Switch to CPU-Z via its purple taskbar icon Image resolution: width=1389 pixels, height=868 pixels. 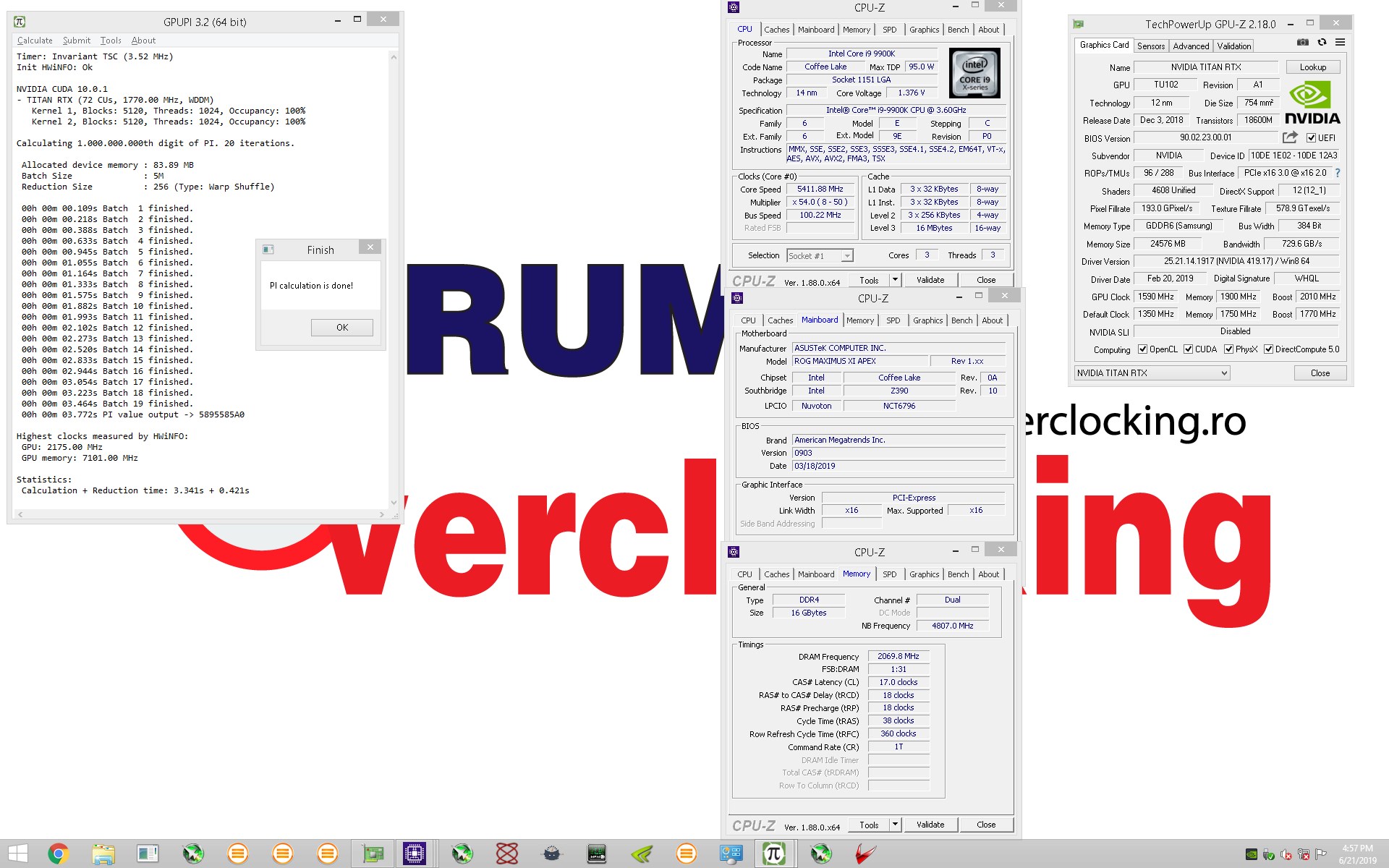pos(415,854)
